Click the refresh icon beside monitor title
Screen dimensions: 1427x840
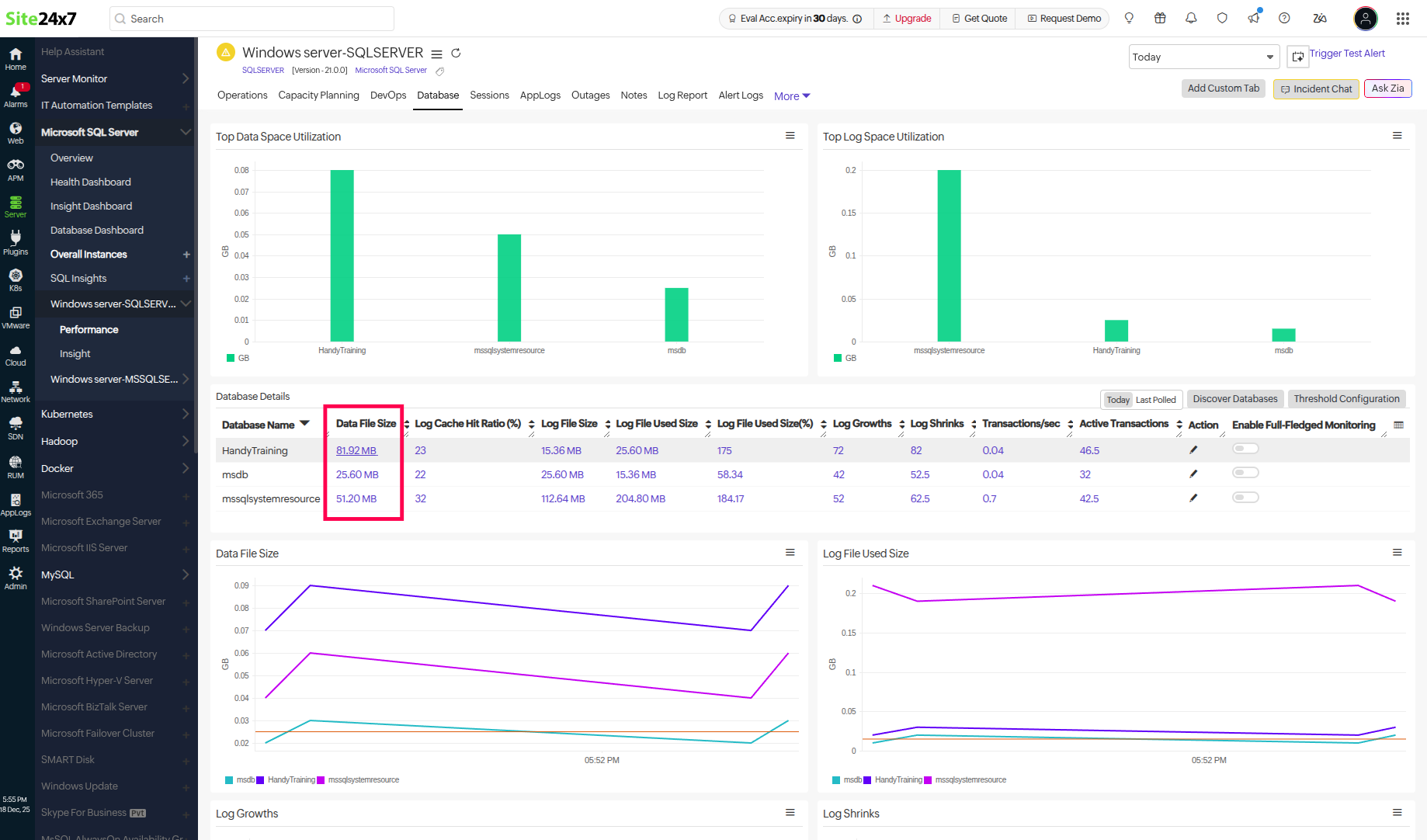pyautogui.click(x=456, y=54)
